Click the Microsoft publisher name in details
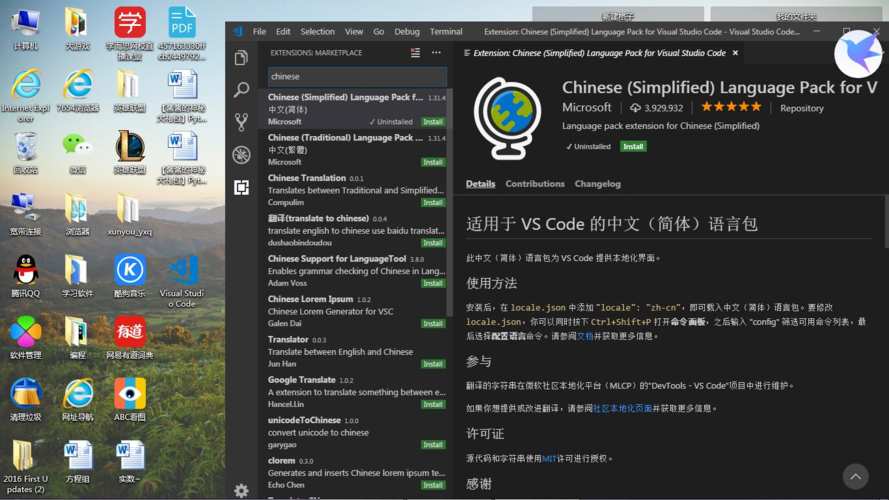The image size is (889, 500). click(x=586, y=107)
